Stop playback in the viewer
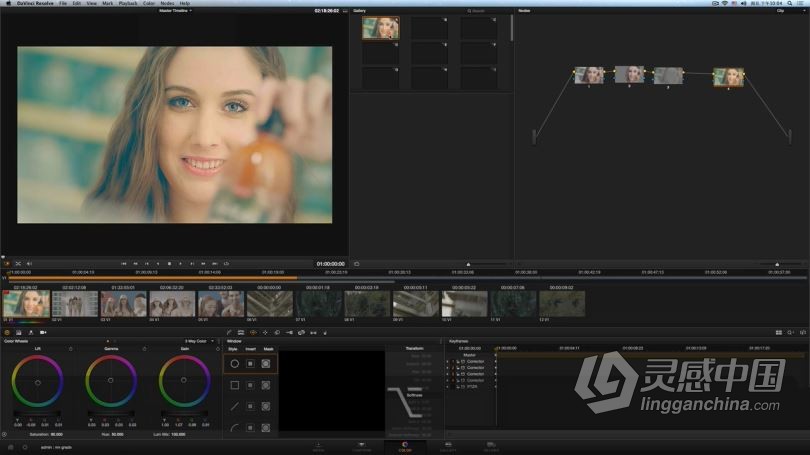The image size is (810, 455). point(169,264)
